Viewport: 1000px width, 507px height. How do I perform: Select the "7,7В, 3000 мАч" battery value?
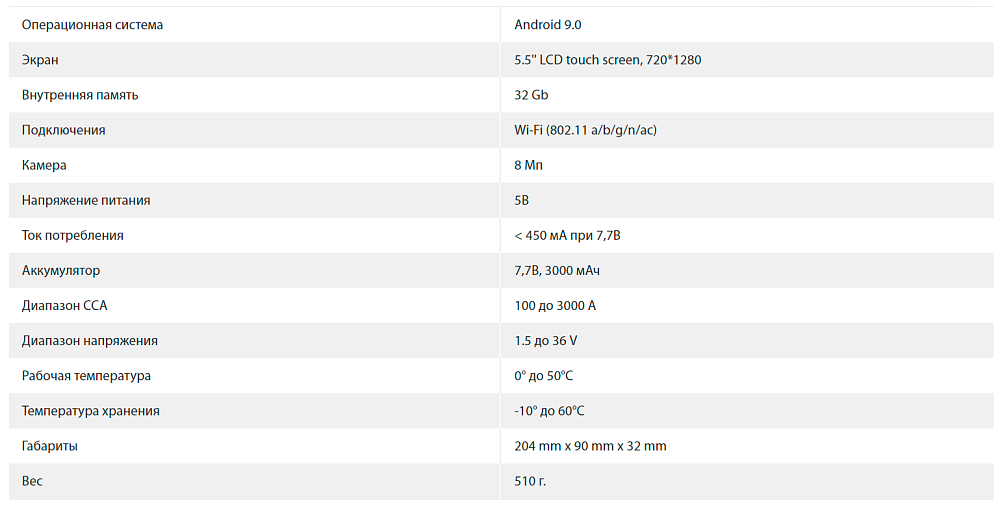[x=557, y=271]
